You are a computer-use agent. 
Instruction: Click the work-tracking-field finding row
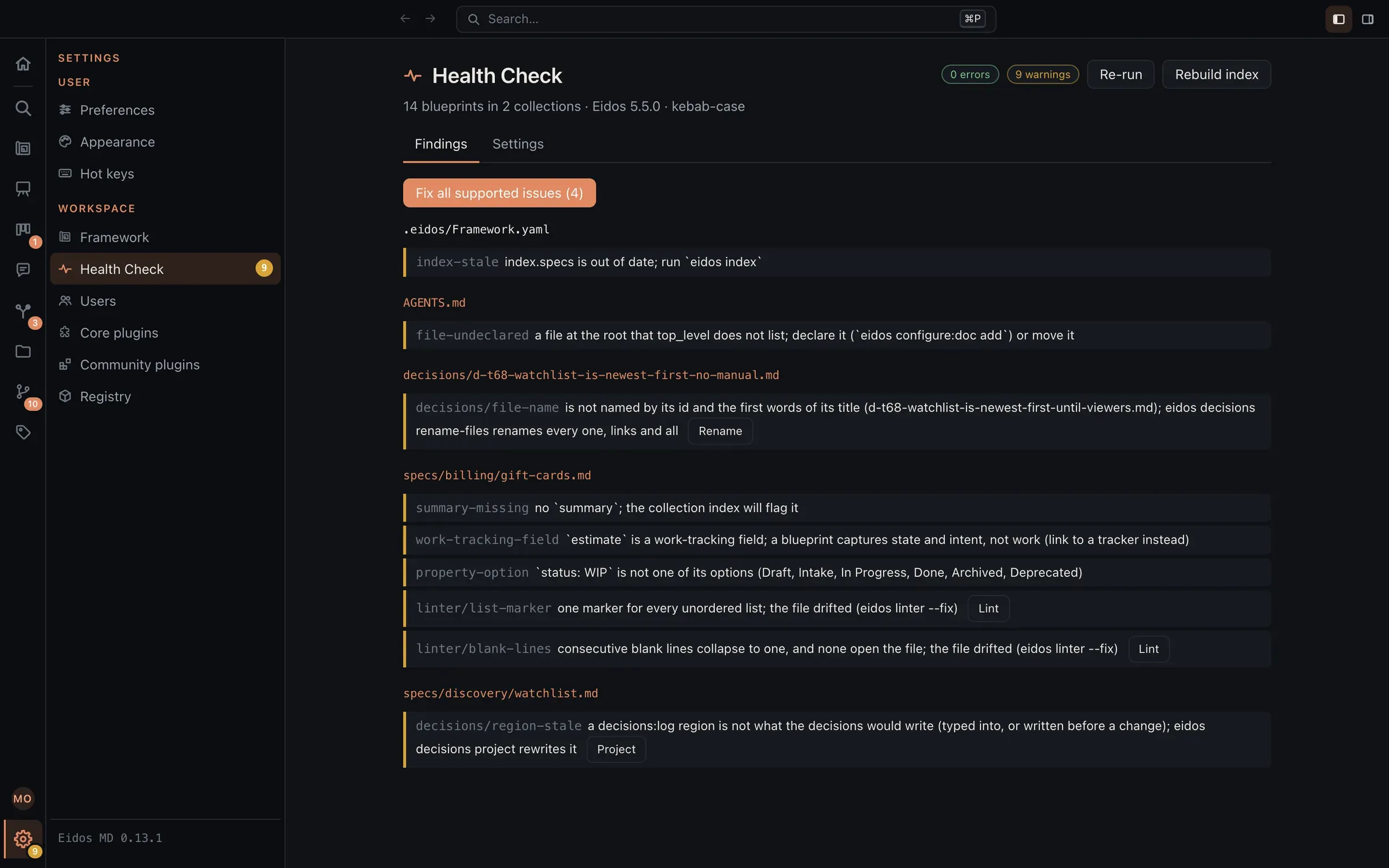tap(837, 540)
